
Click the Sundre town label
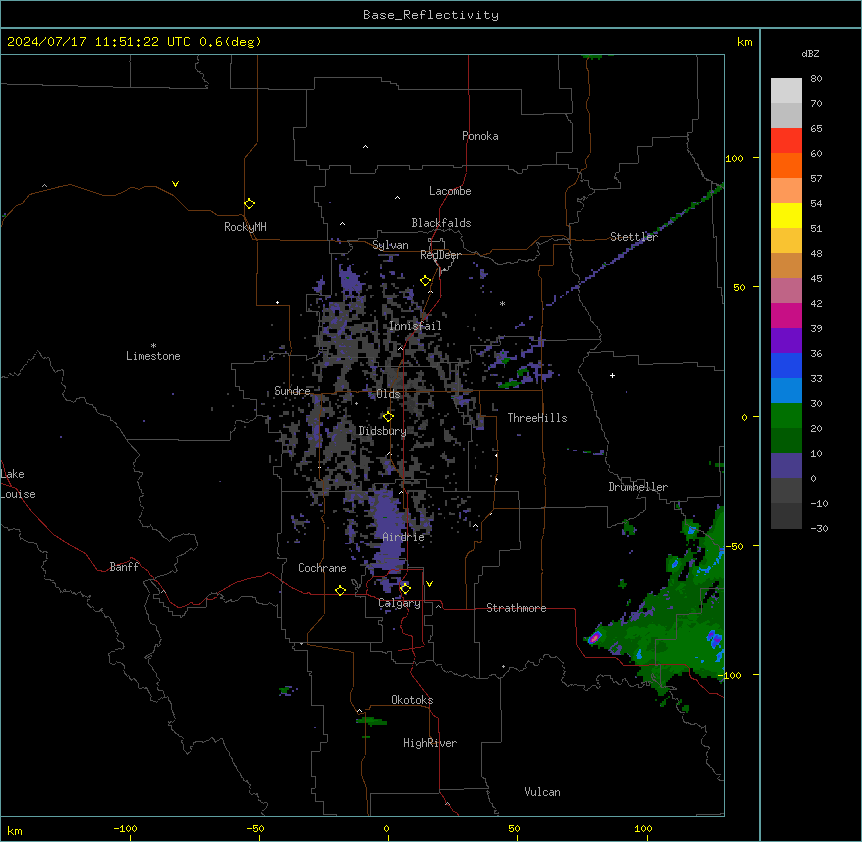(292, 391)
